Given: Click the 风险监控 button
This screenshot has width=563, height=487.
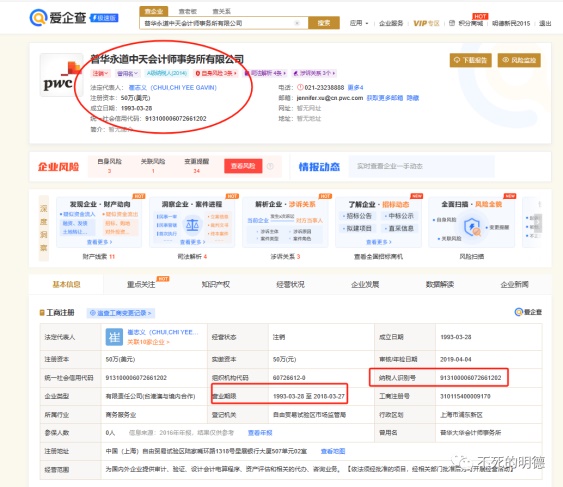Looking at the screenshot, I should click(x=519, y=60).
